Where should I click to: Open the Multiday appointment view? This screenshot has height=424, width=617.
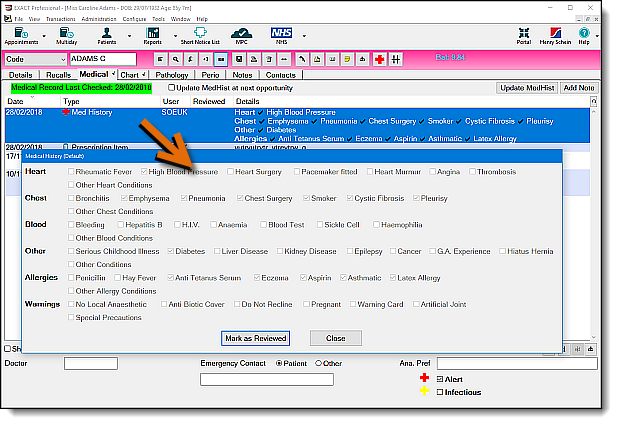(x=67, y=35)
